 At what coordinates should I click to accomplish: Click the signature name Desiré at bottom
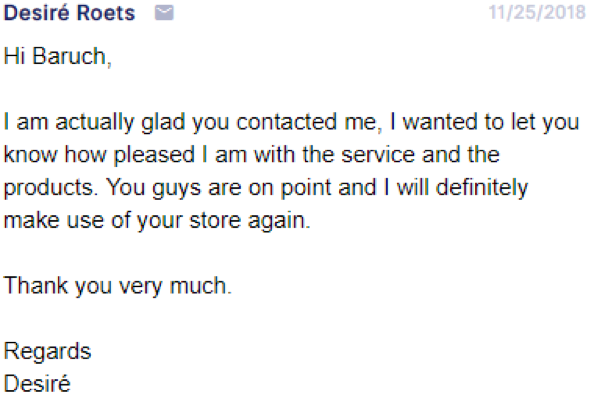point(37,383)
